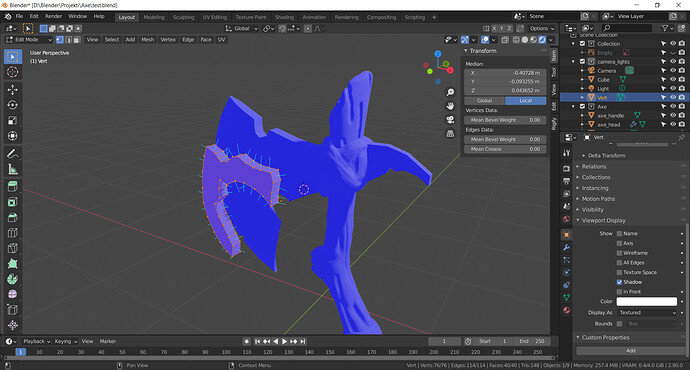
Task: Open the Mesh menu in the viewport header
Action: coord(147,40)
